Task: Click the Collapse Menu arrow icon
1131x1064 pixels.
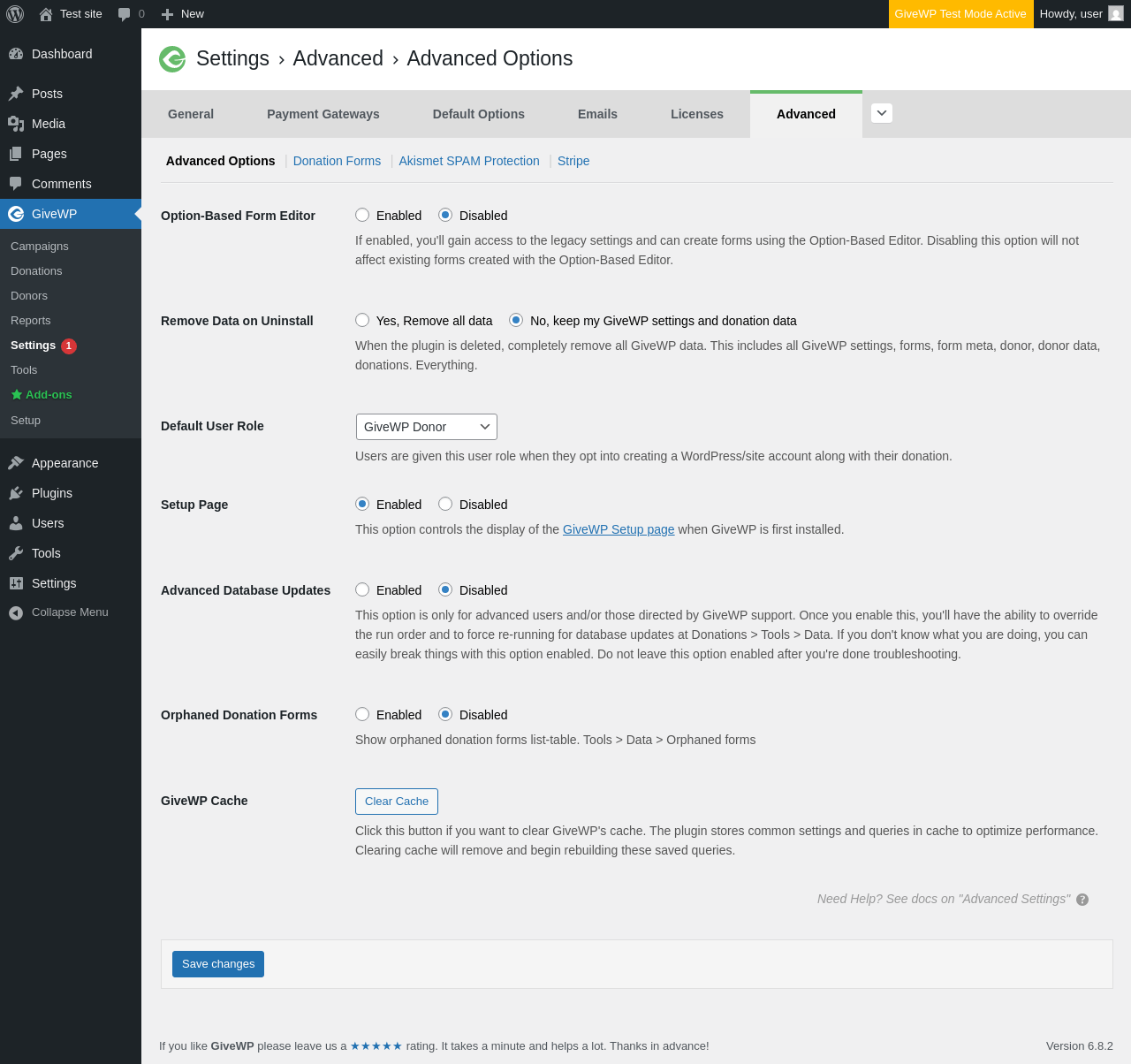Action: point(16,612)
